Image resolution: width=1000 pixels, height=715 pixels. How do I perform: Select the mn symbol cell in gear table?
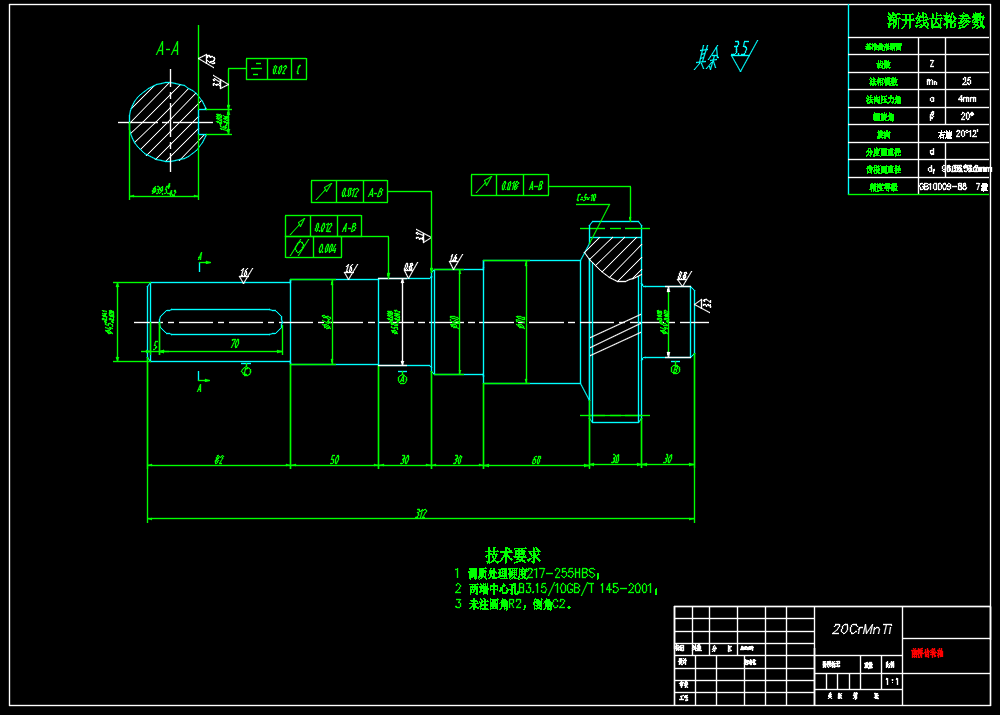click(932, 82)
